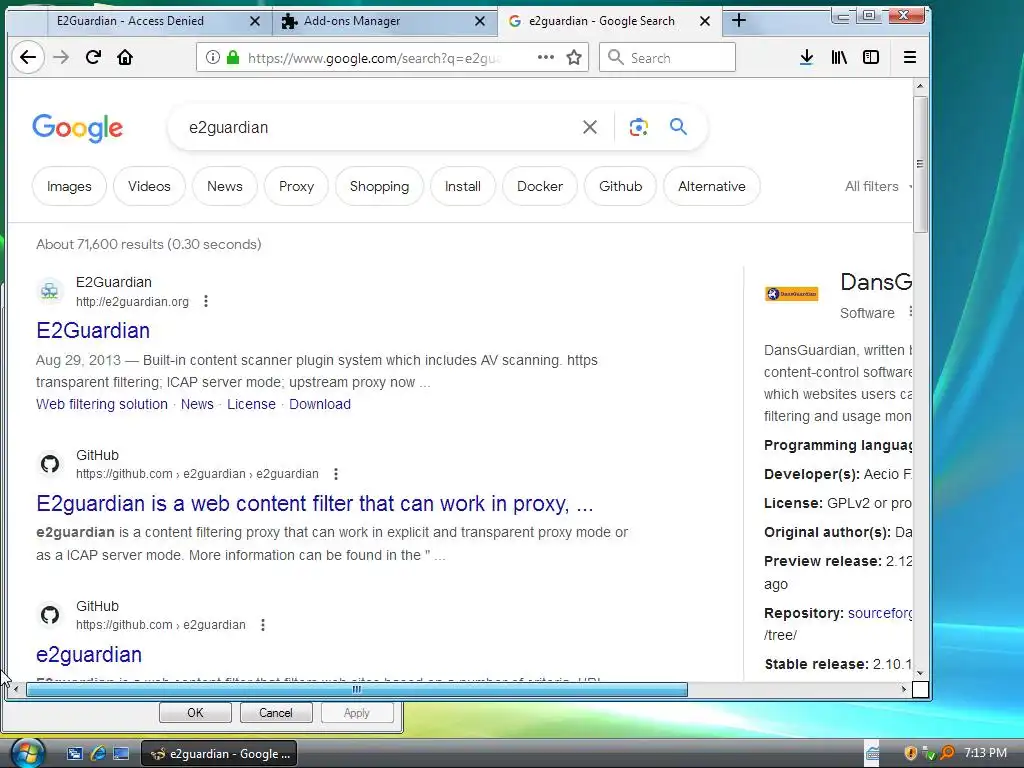Close the E2Guardian - Access Denied tab
Screen dimensions: 1024x768
click(x=255, y=21)
